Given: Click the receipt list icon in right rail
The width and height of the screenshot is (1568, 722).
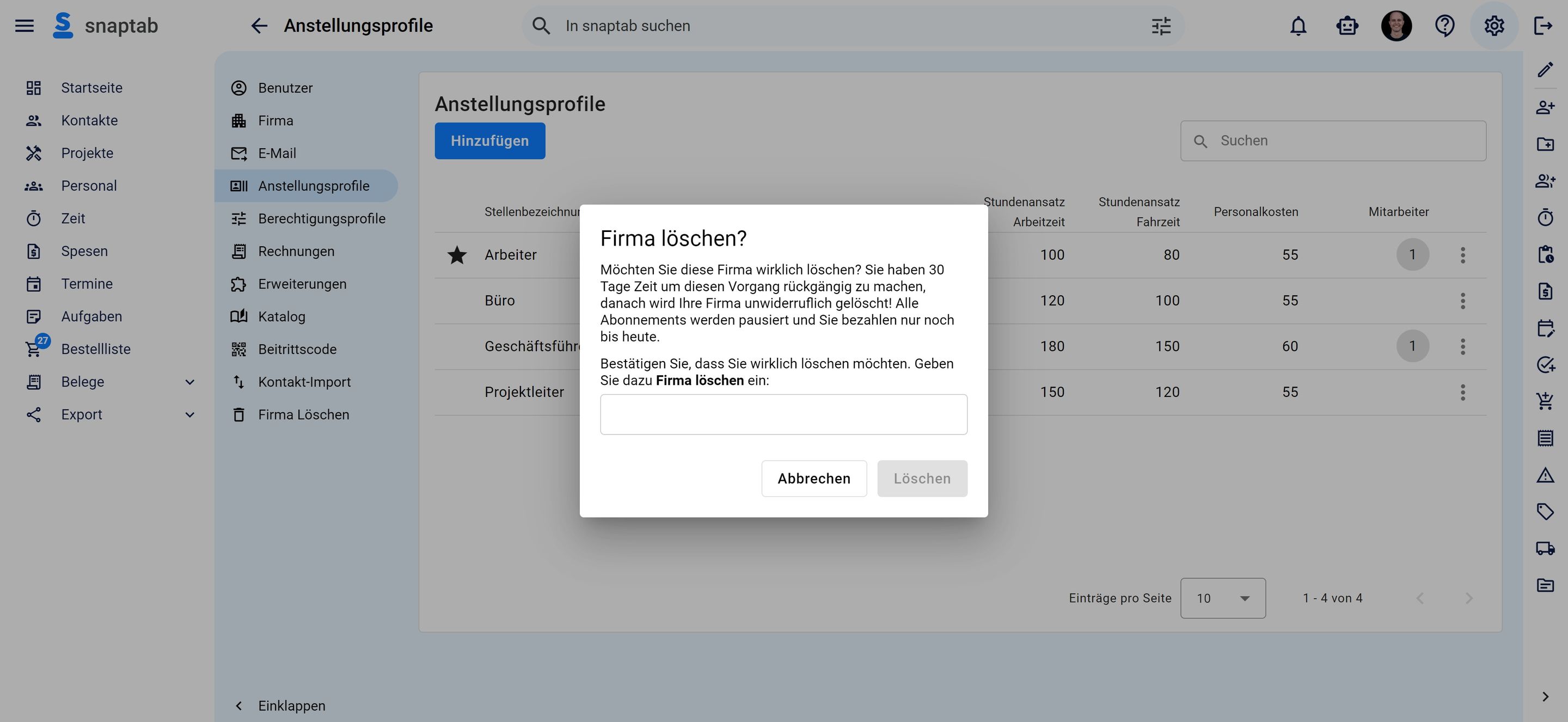Looking at the screenshot, I should pyautogui.click(x=1545, y=438).
